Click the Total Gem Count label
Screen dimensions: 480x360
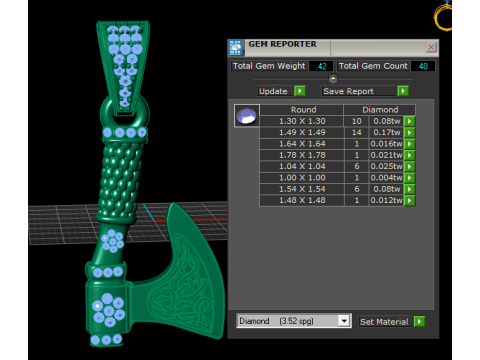click(x=373, y=66)
